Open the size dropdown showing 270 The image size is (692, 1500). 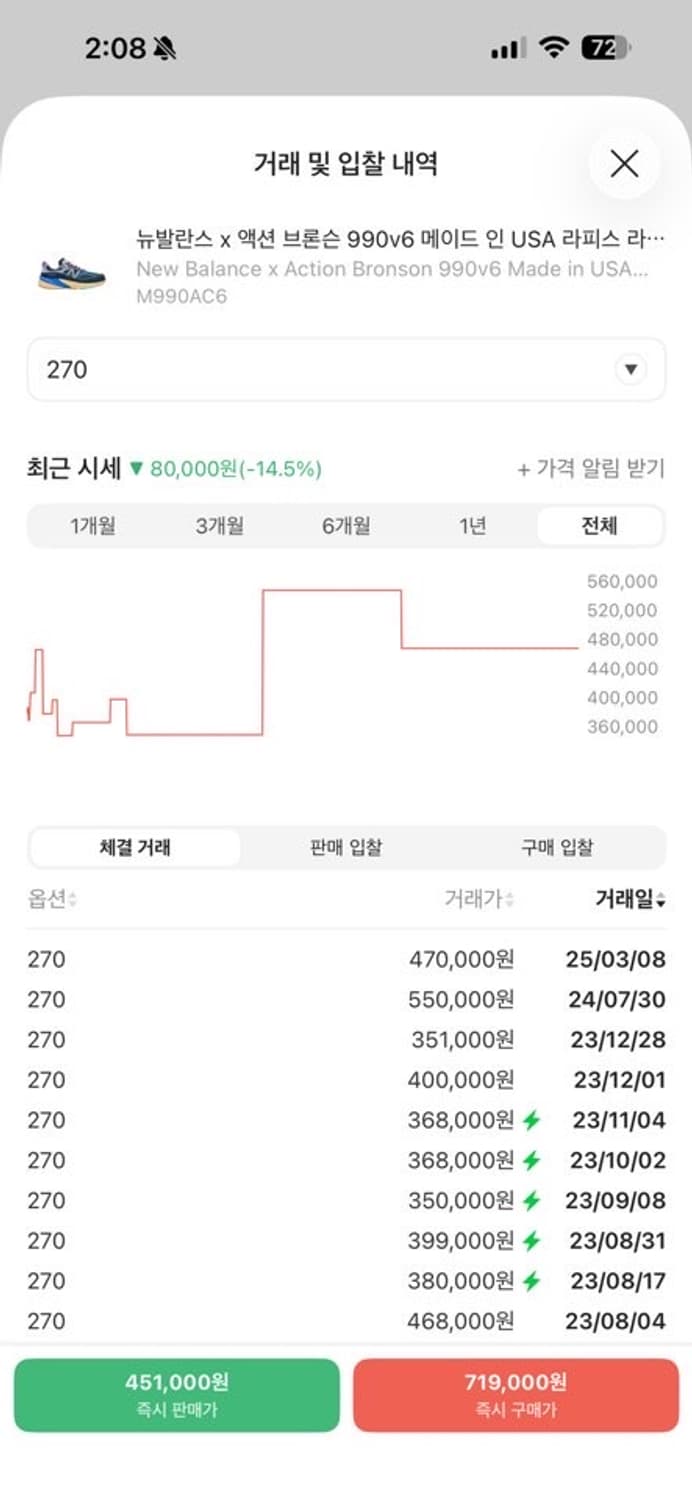tap(346, 369)
